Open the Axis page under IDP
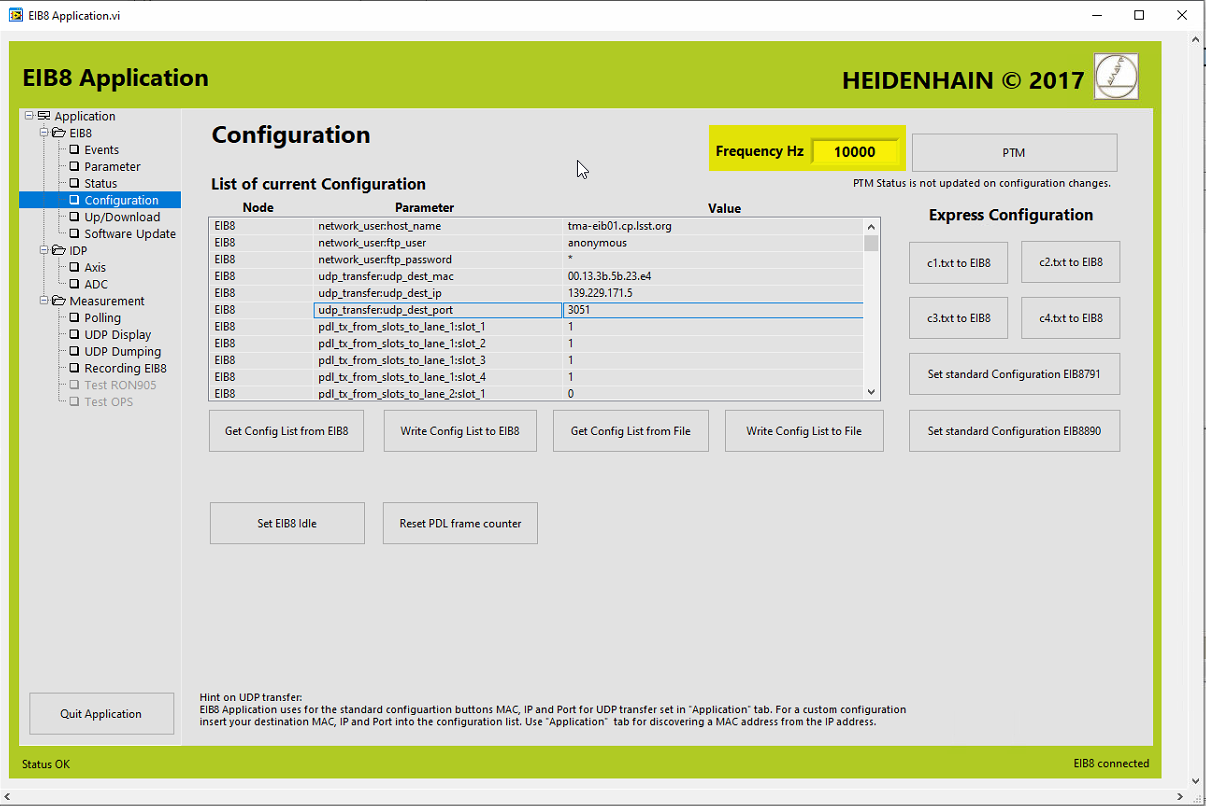1206x806 pixels. point(95,267)
